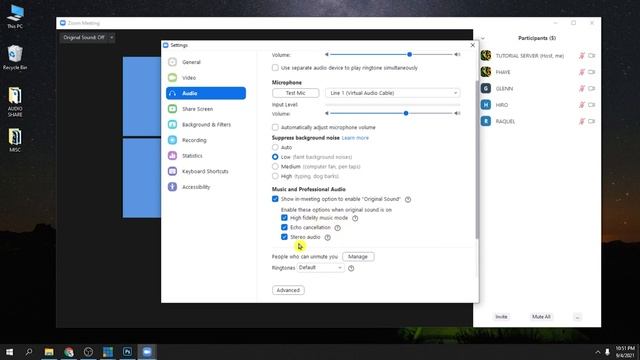Expand the Original Sound dropdown arrow
Screen dimensions: 640x360
tap(111, 38)
